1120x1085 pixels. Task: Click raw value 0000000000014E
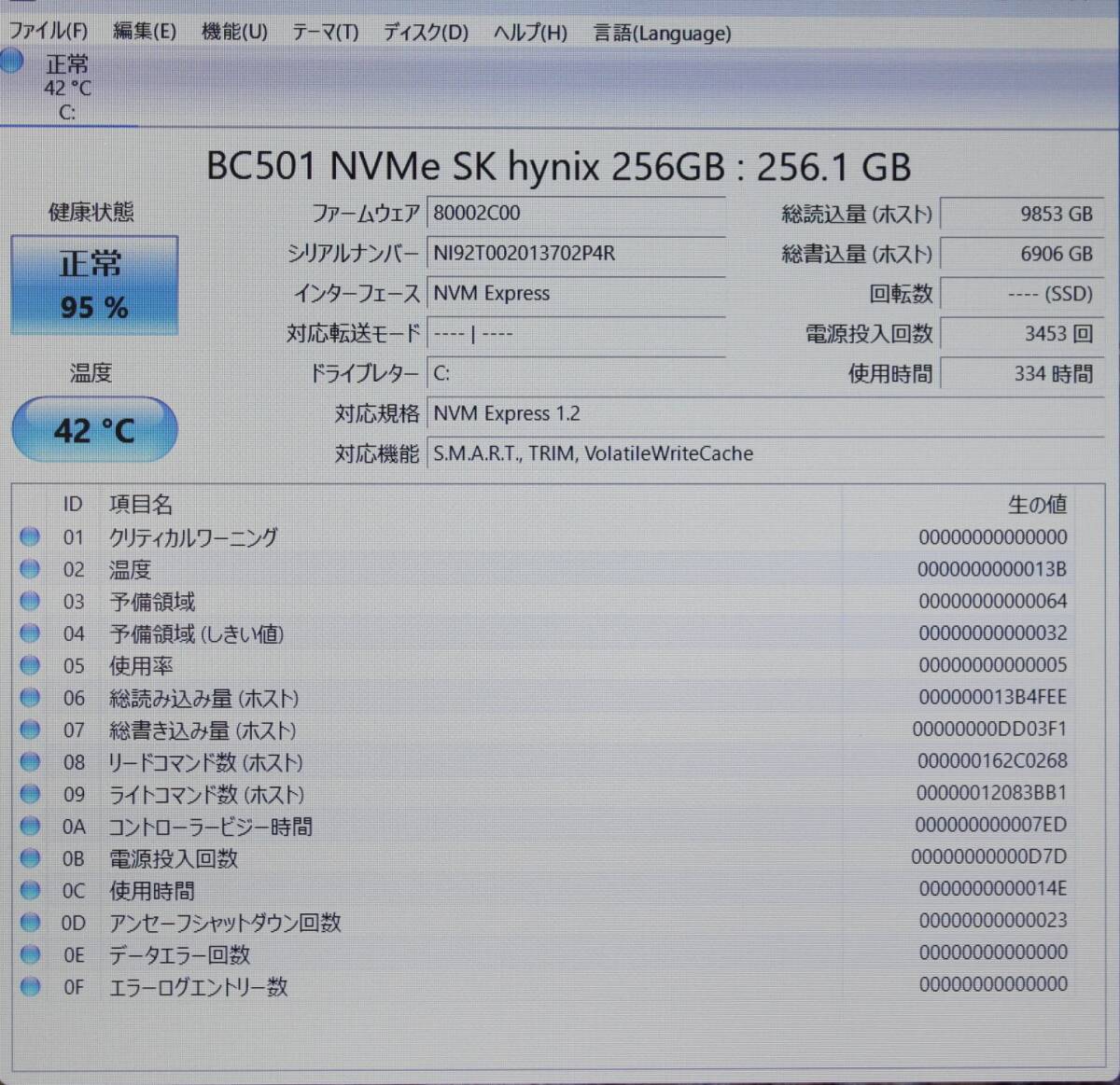(x=993, y=888)
